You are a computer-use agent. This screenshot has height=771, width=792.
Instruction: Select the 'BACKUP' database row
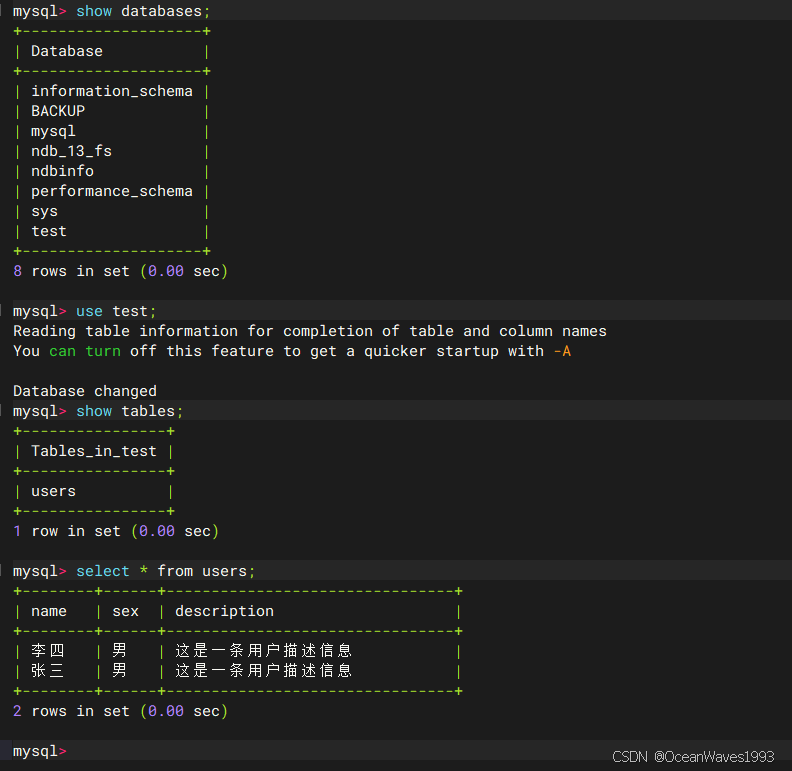point(58,111)
